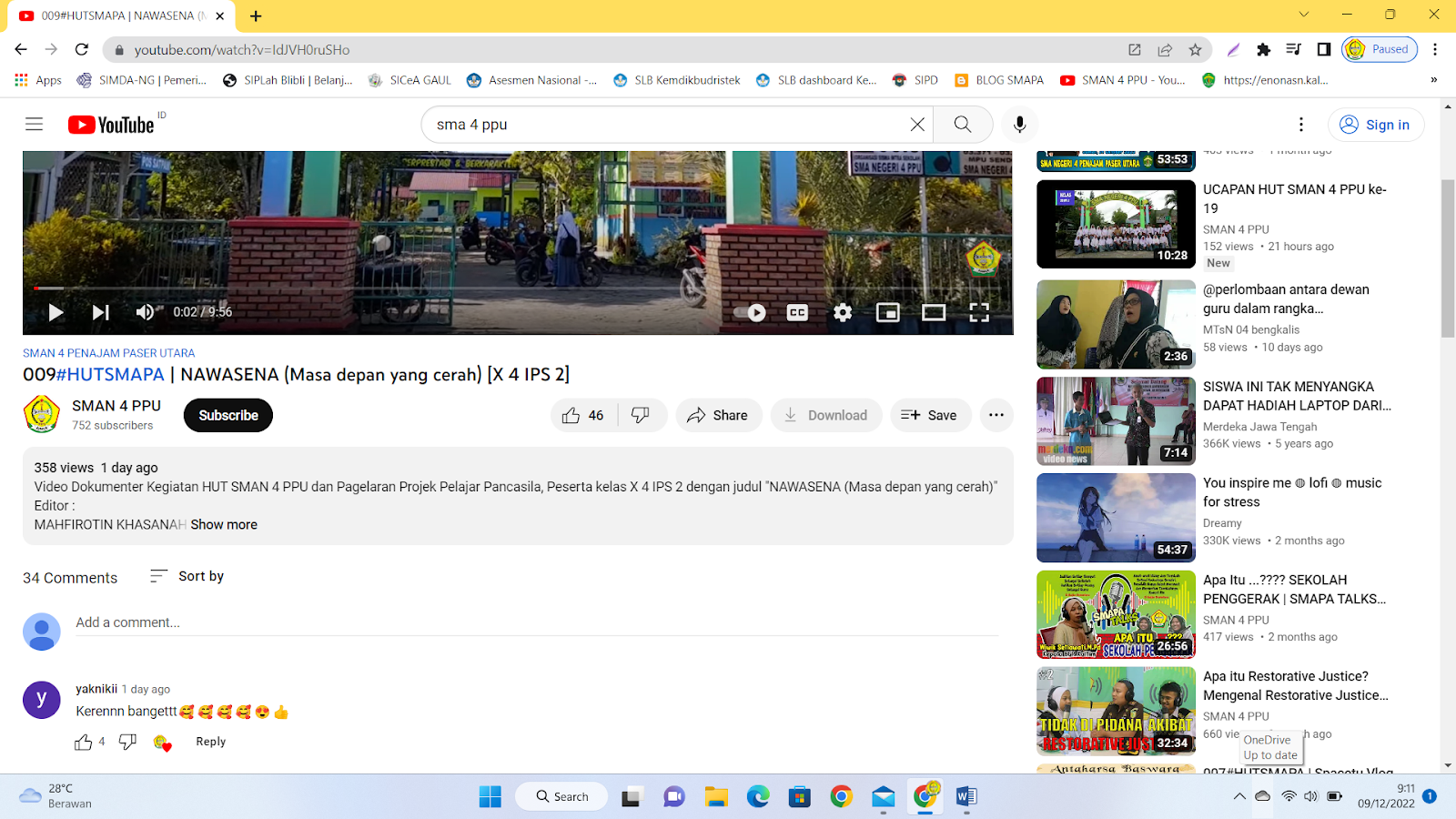The height and width of the screenshot is (819, 1456).
Task: Expand description with Show more
Action: (224, 524)
